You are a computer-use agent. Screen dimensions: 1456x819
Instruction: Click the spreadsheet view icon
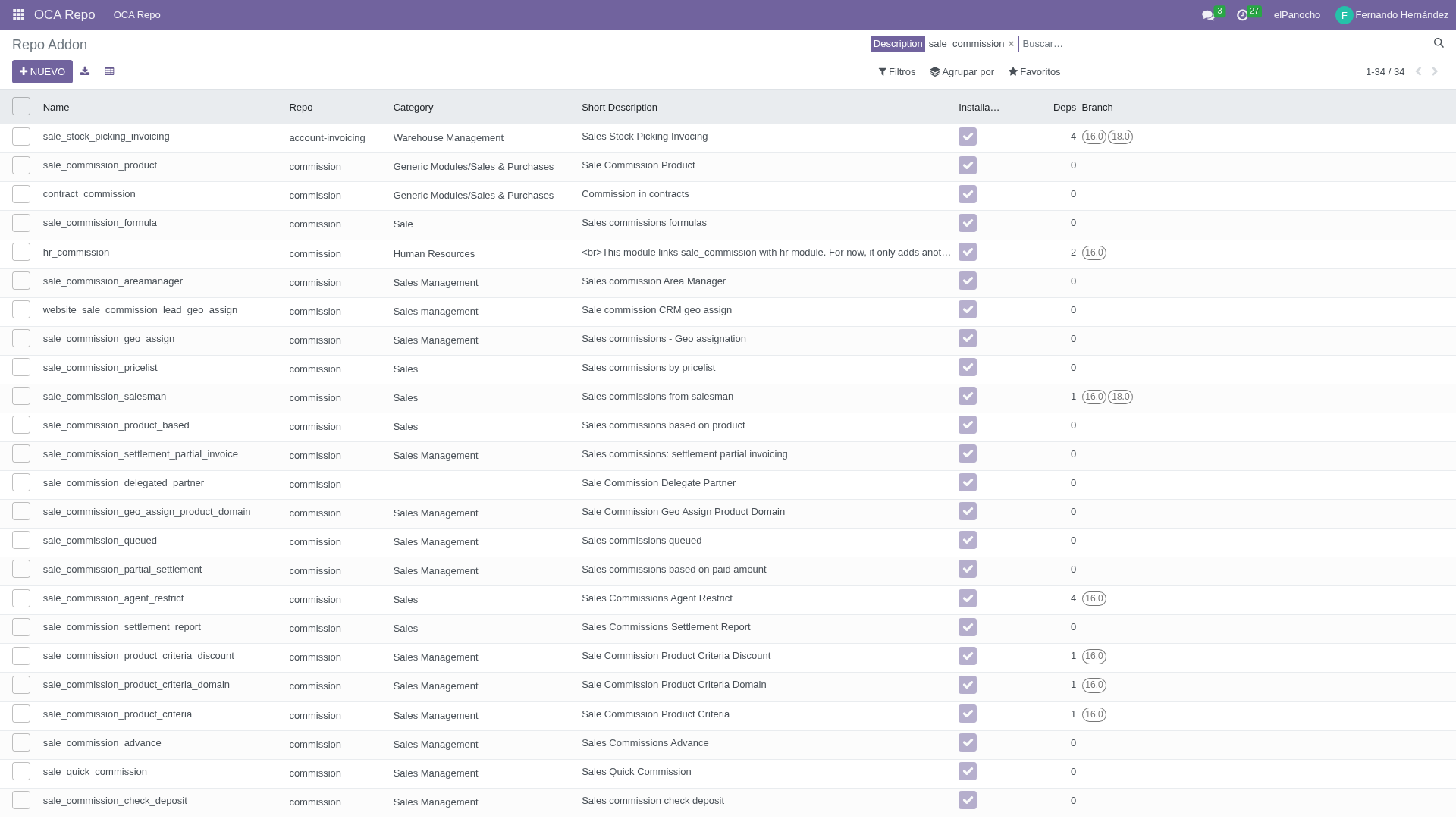(109, 71)
